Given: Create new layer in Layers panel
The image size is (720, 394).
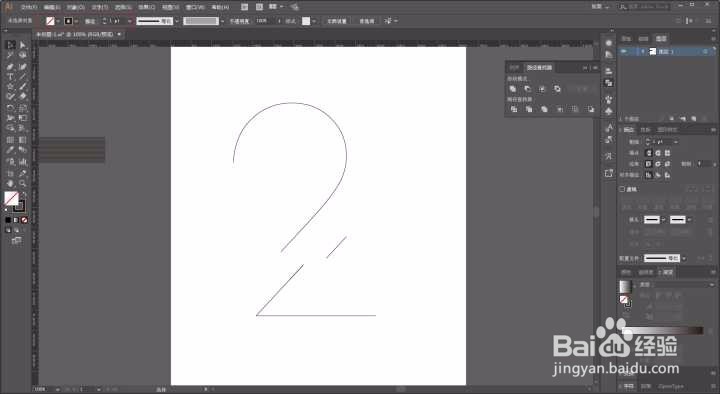Looking at the screenshot, I should click(693, 118).
